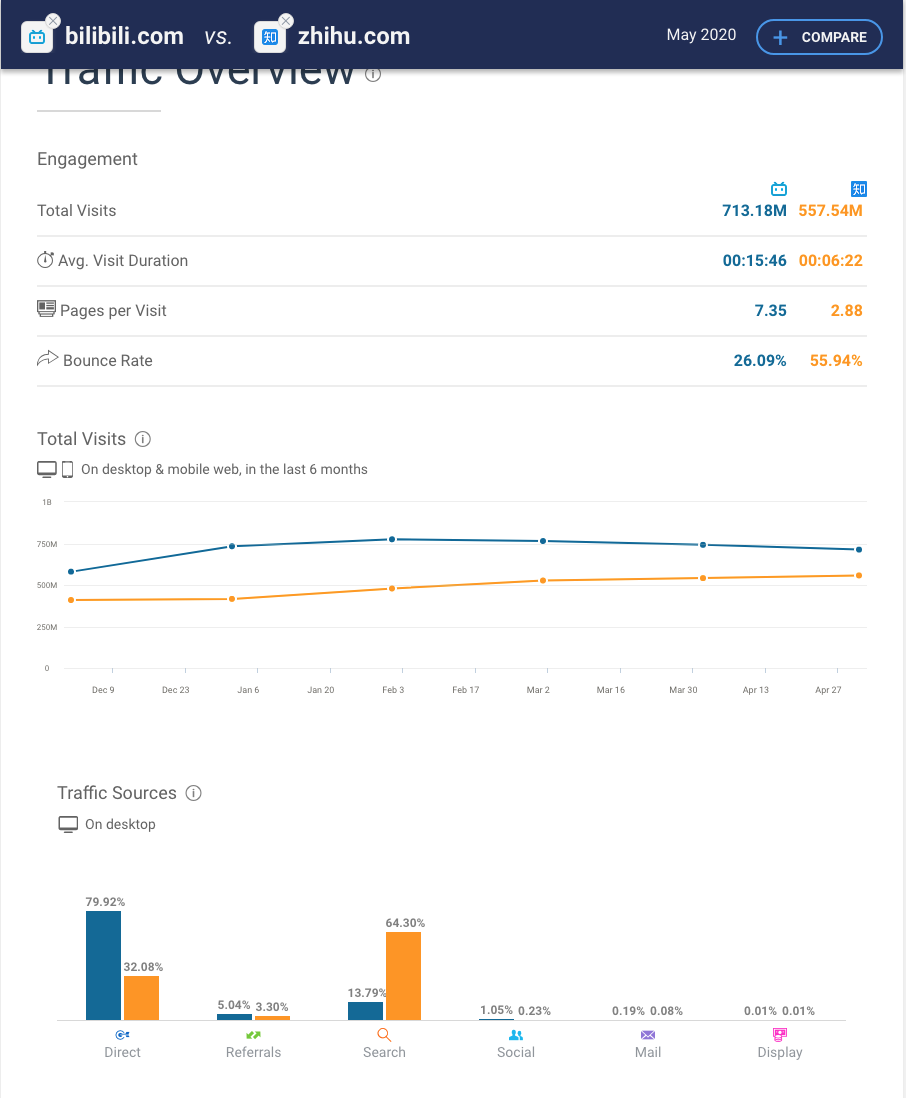This screenshot has height=1098, width=906.
Task: Remove zhihu.com from comparison
Action: (x=286, y=21)
